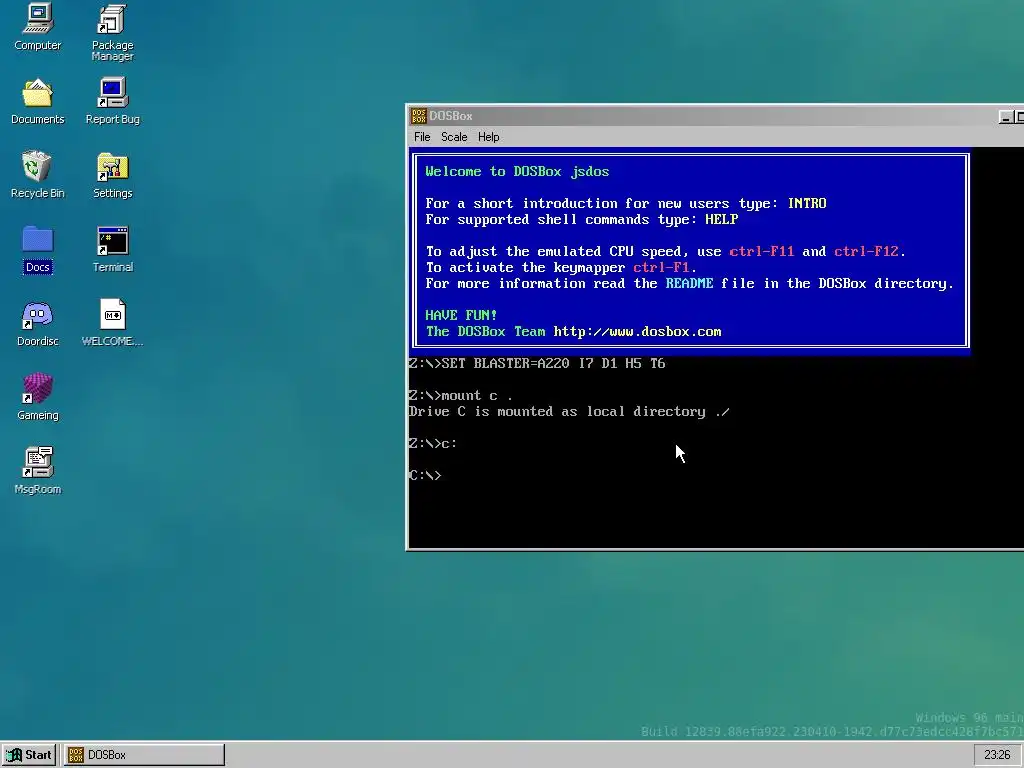Click the 'Welcome to DOSBox jsdos' heading
Screen dimensions: 1024x768
click(517, 172)
